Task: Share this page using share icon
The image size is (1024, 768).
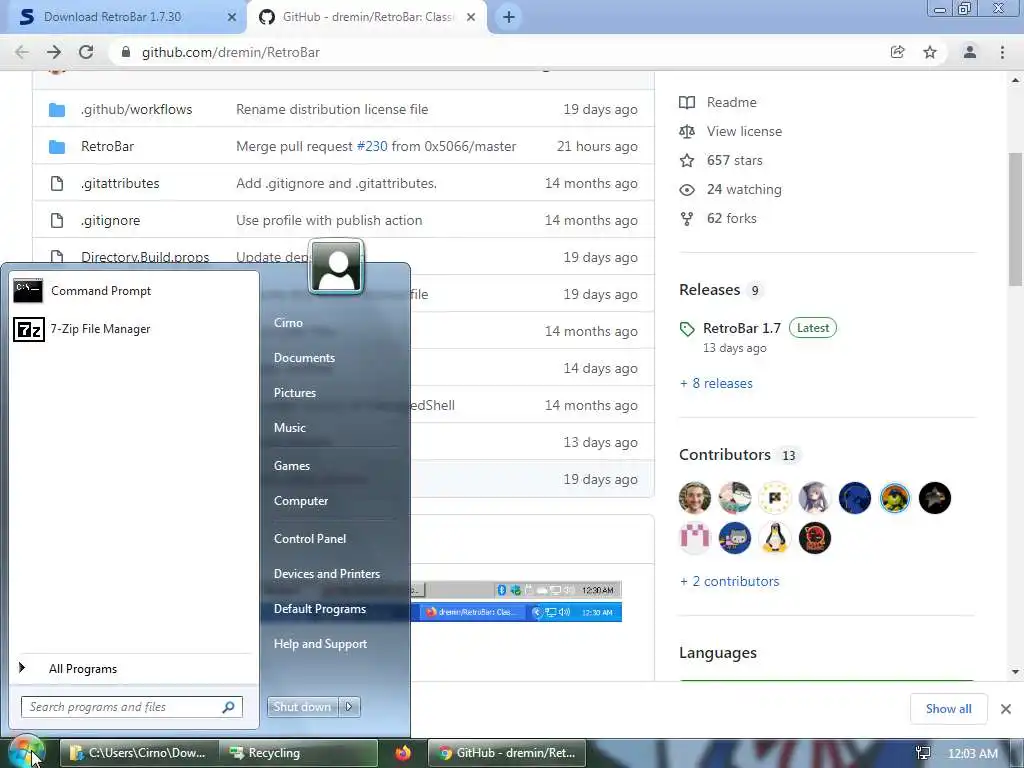Action: [x=897, y=52]
